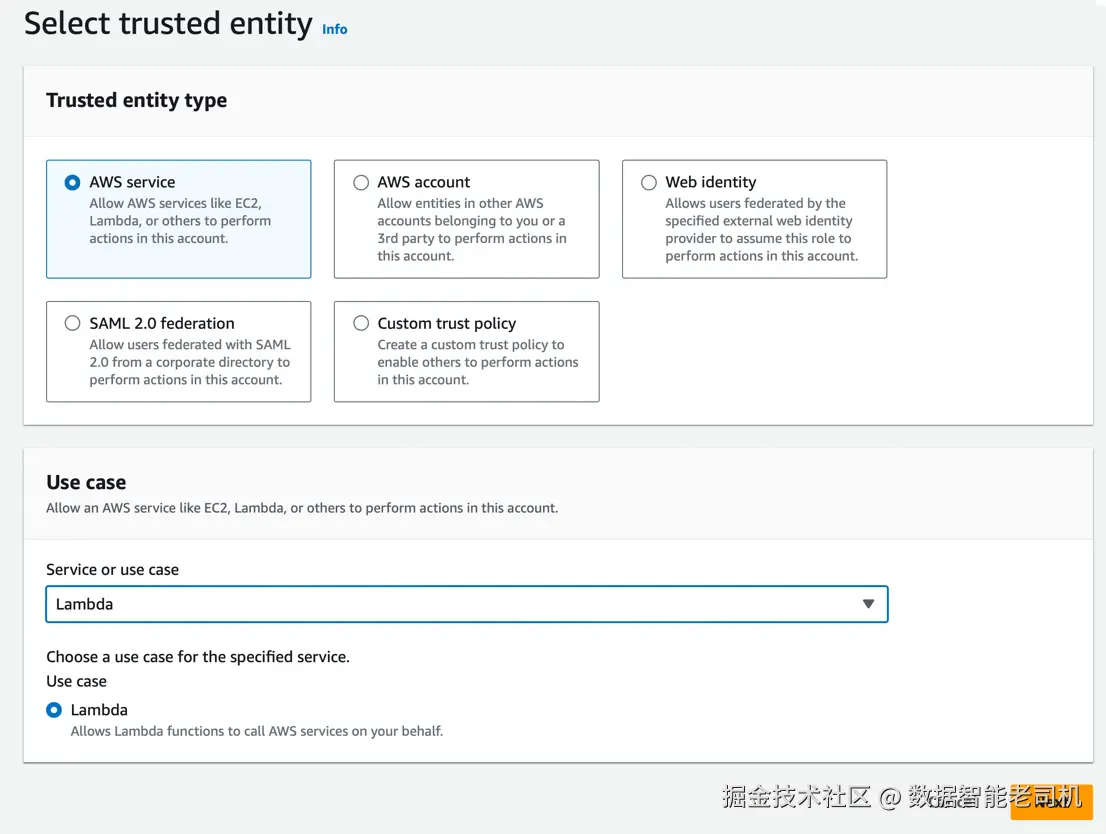Select the Custom trust policy radio button

click(x=360, y=323)
